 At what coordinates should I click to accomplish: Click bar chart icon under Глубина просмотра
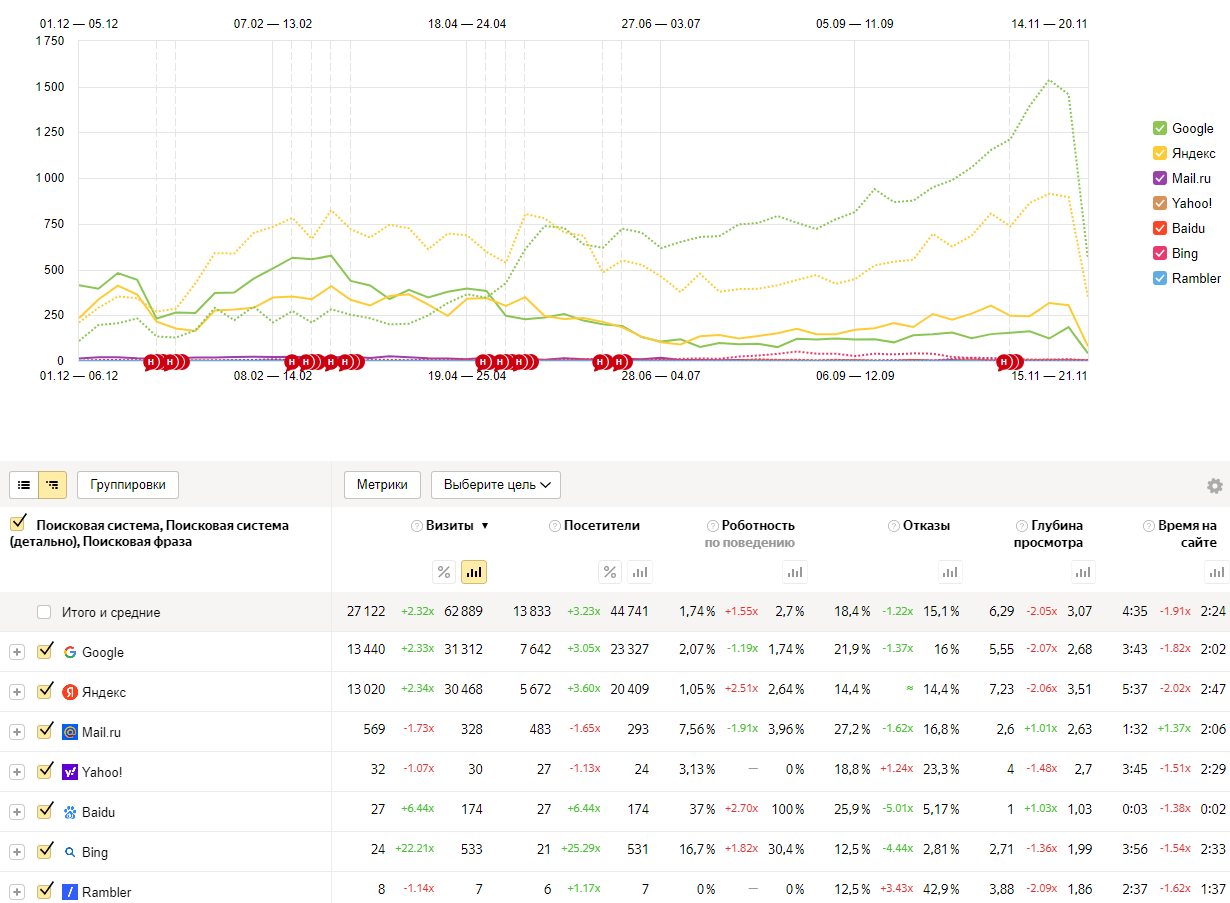pos(1083,572)
